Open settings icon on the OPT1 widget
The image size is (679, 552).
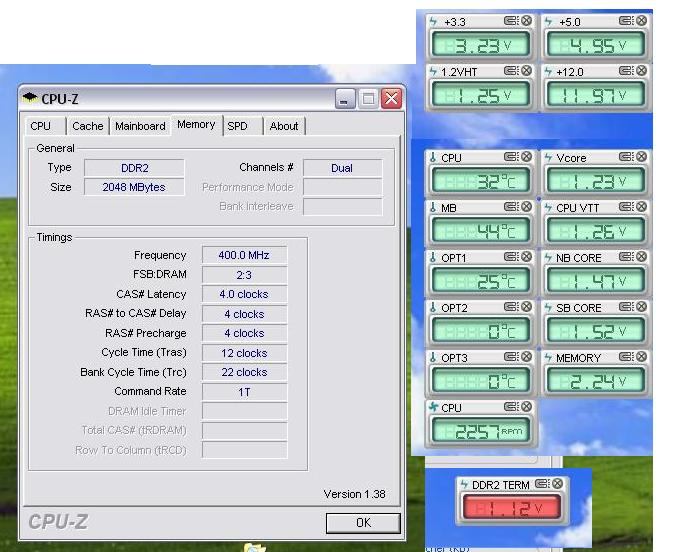pos(511,257)
